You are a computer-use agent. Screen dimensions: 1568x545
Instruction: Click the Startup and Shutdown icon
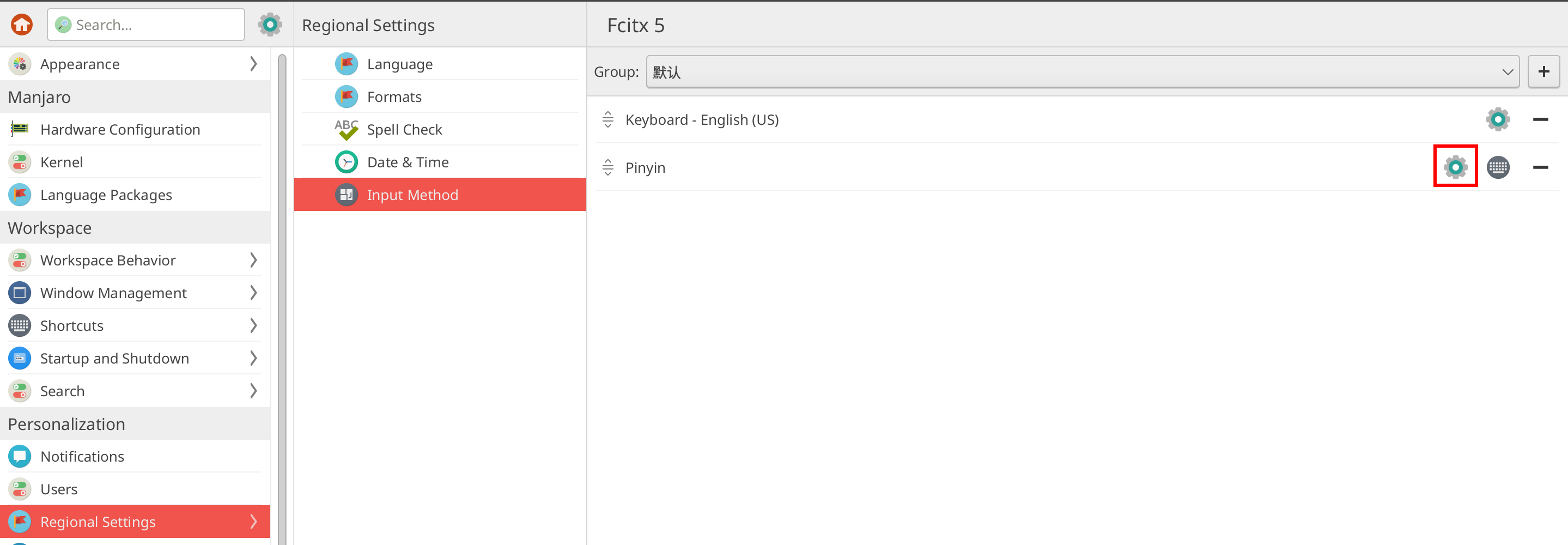[x=20, y=358]
